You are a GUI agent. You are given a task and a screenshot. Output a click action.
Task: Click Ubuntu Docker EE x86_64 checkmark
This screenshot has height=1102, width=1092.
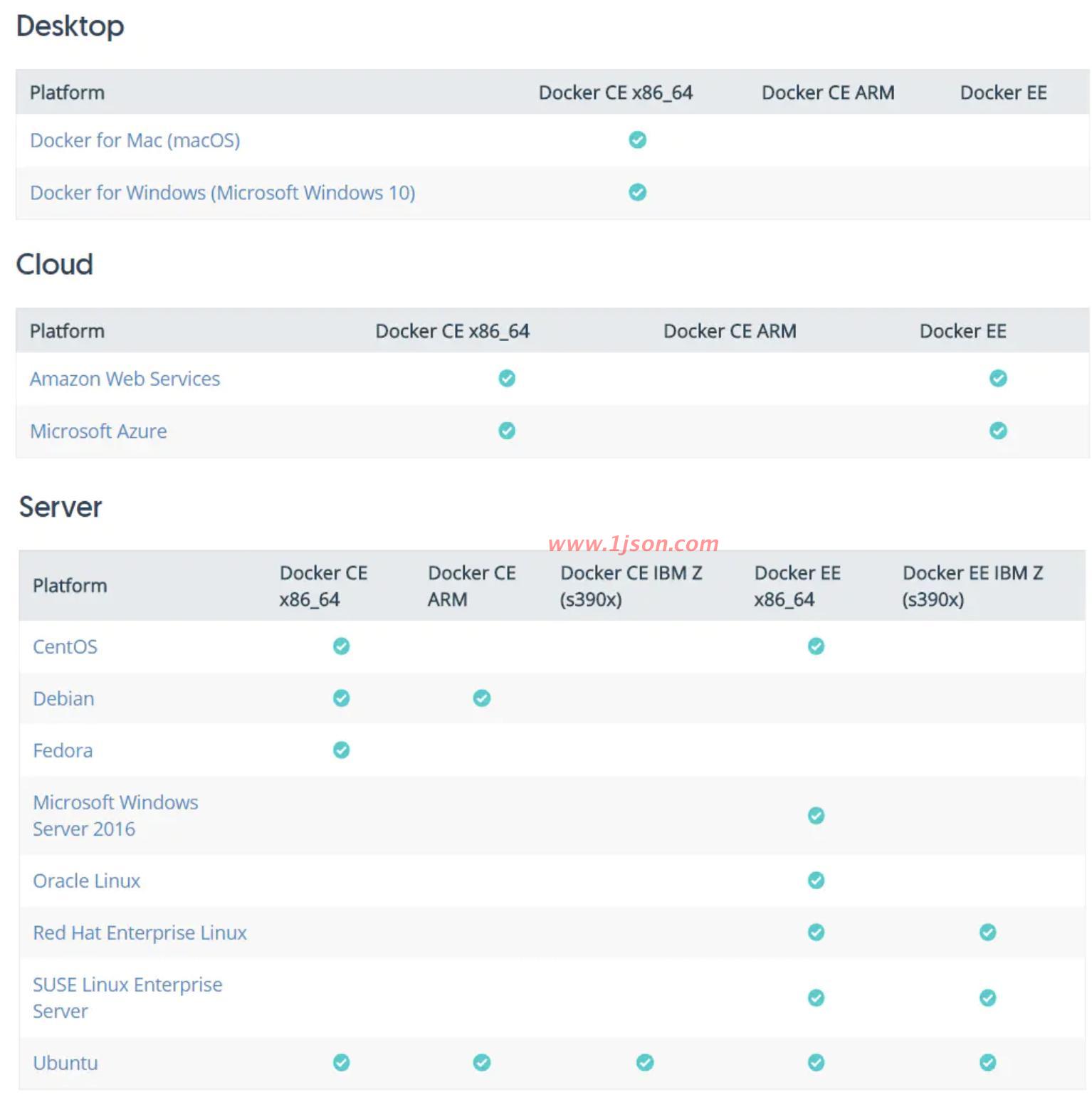(x=817, y=1062)
